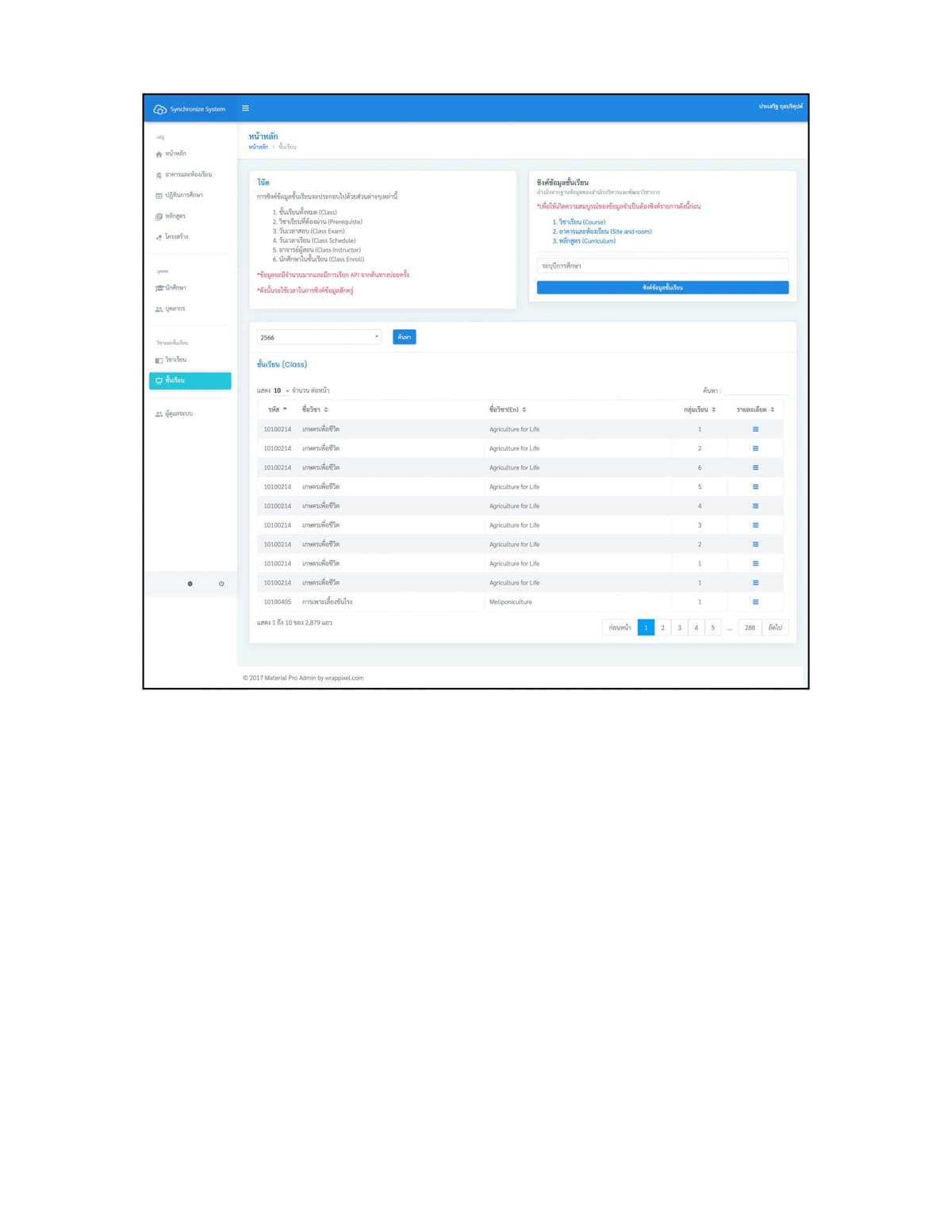Click the ซิงค์ข้อมูลชั้นเรียน sync button

[662, 287]
